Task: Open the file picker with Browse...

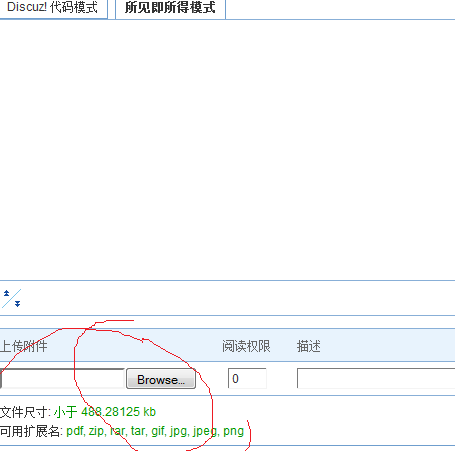Action: 161,379
